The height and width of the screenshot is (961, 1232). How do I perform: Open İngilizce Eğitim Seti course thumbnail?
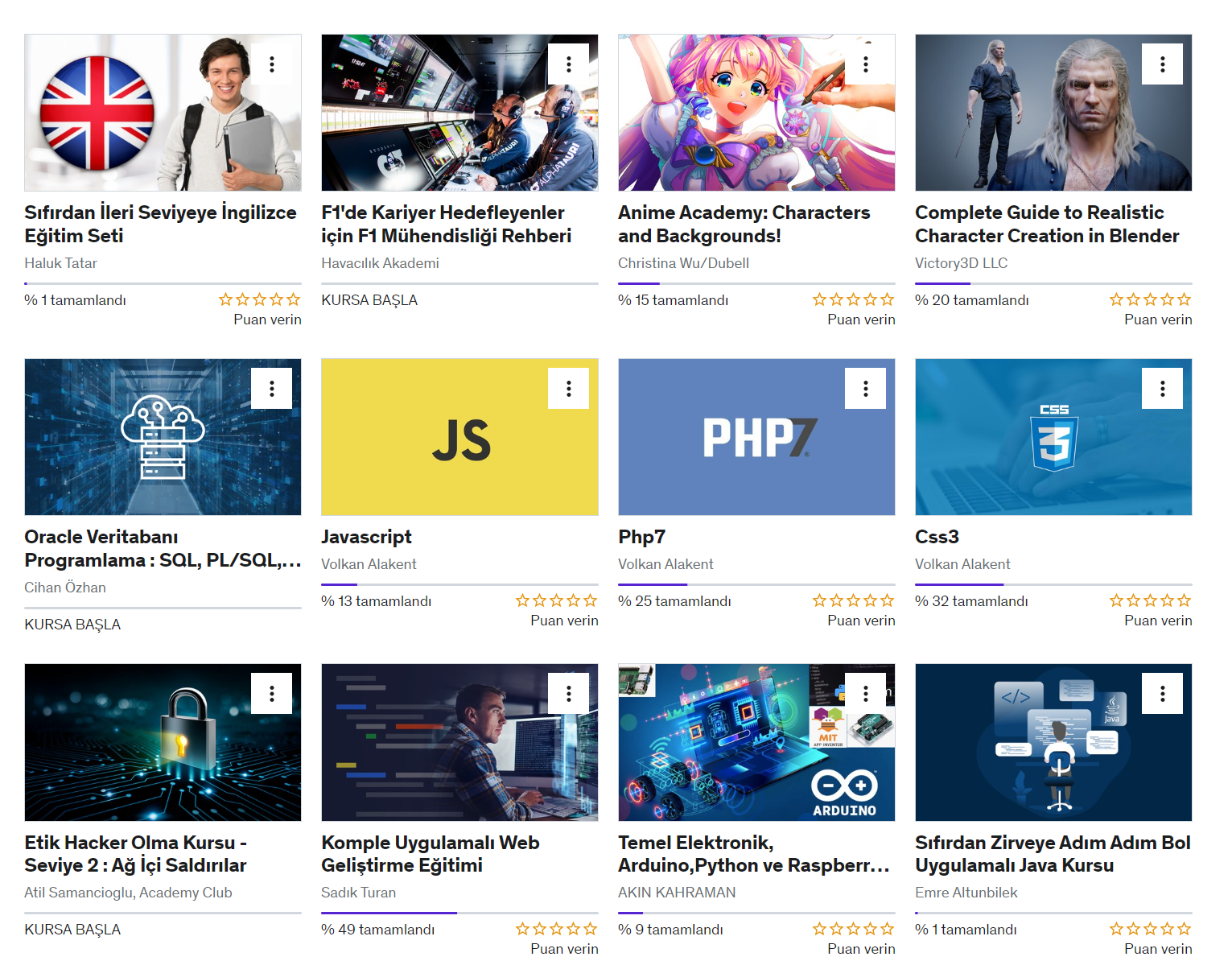click(x=163, y=113)
